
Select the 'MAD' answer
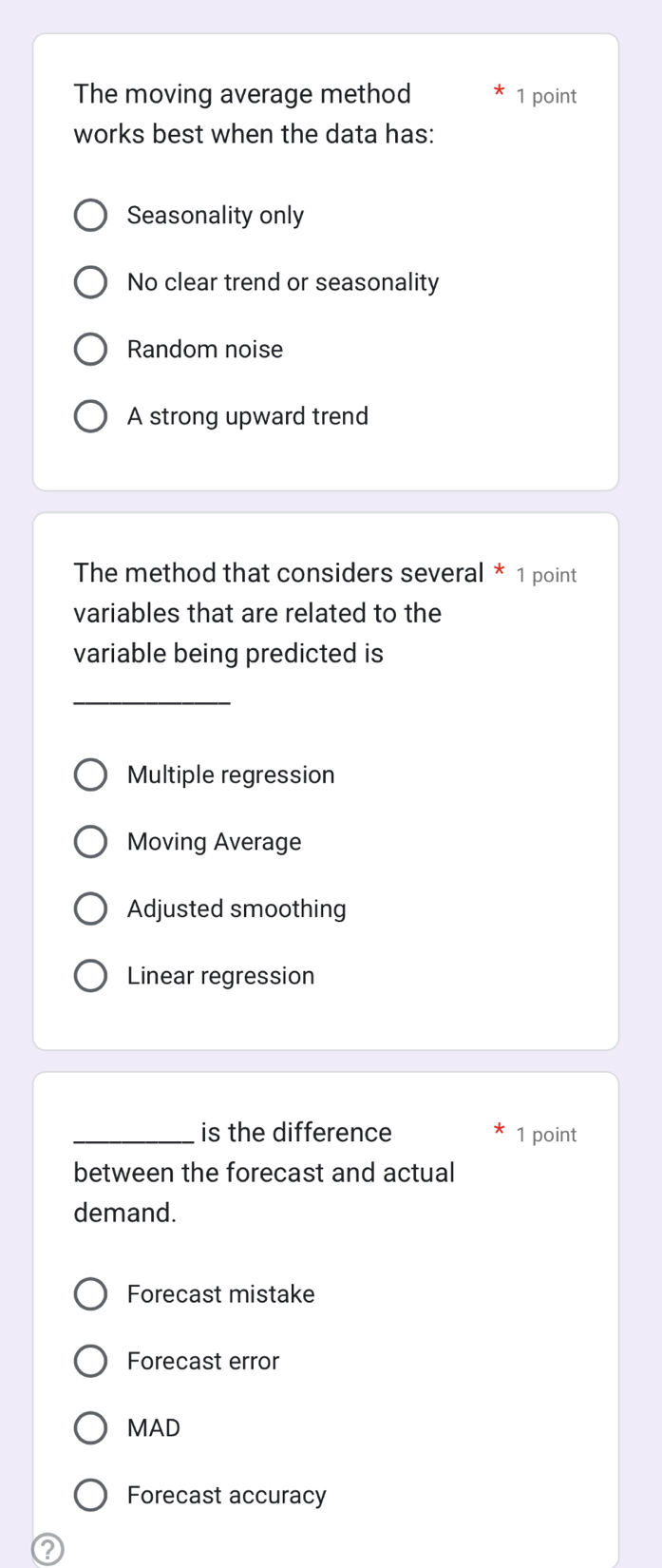(90, 1428)
